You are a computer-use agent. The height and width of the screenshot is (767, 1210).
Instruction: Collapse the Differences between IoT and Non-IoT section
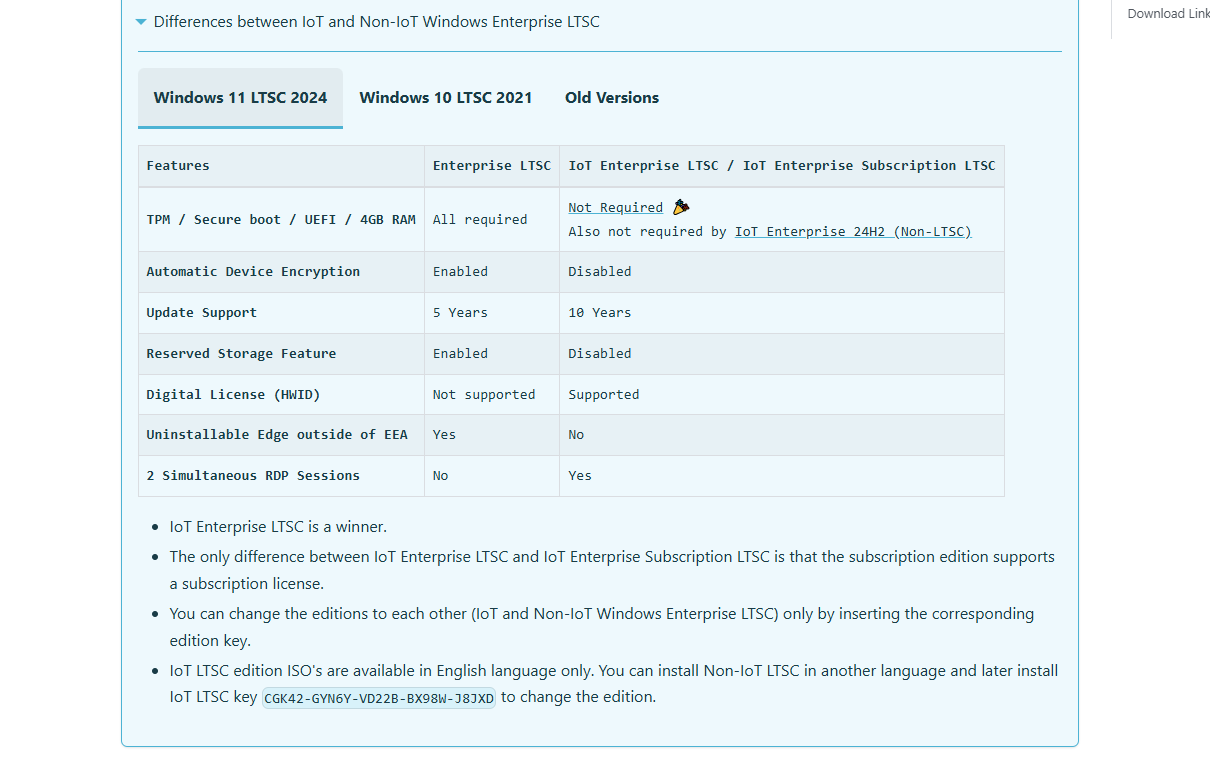pos(368,21)
